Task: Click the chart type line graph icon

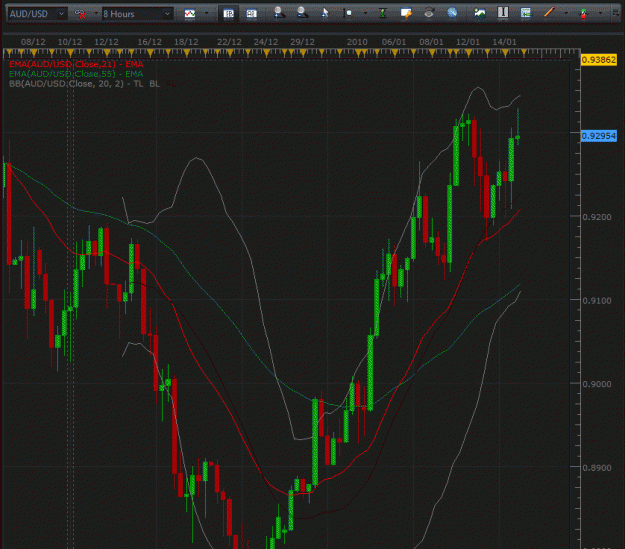Action: (190, 14)
